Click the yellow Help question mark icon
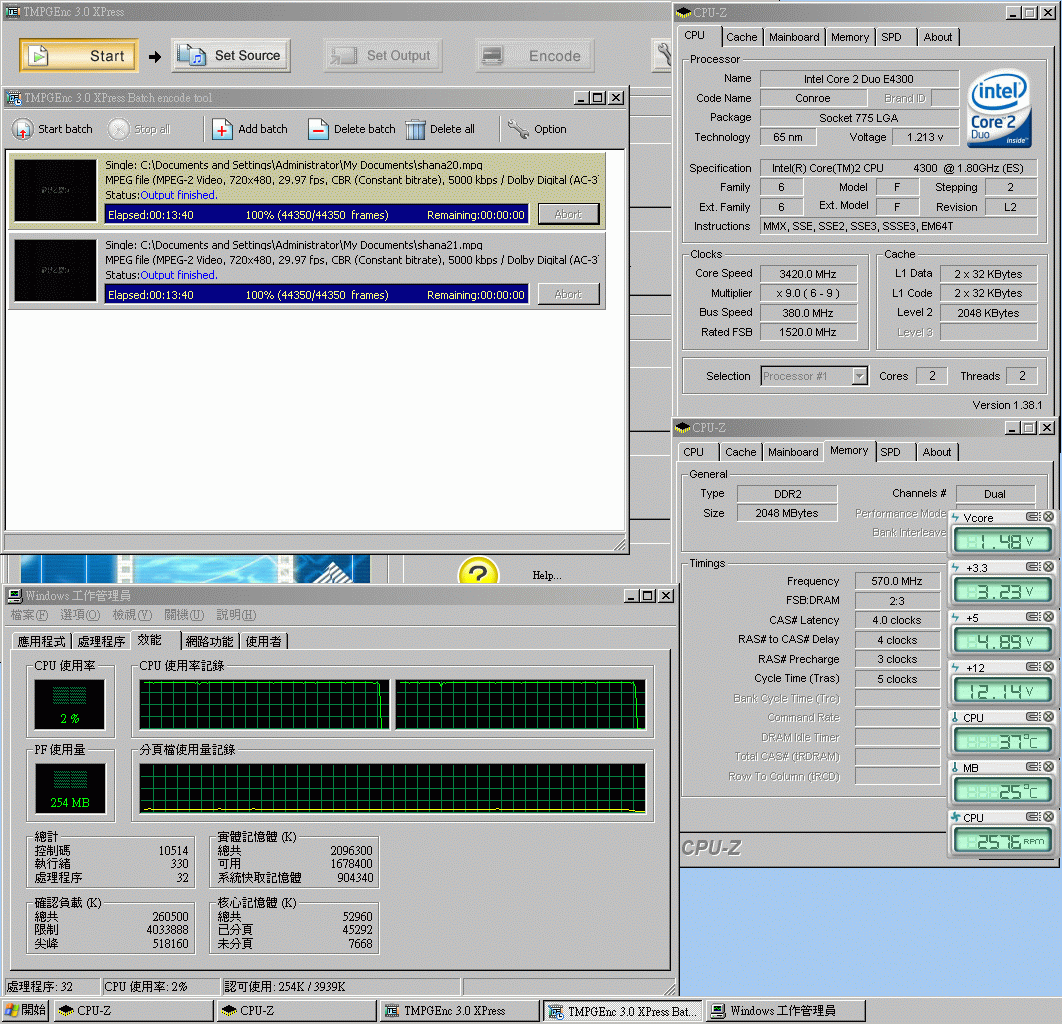The height and width of the screenshot is (1024, 1062). click(x=478, y=572)
